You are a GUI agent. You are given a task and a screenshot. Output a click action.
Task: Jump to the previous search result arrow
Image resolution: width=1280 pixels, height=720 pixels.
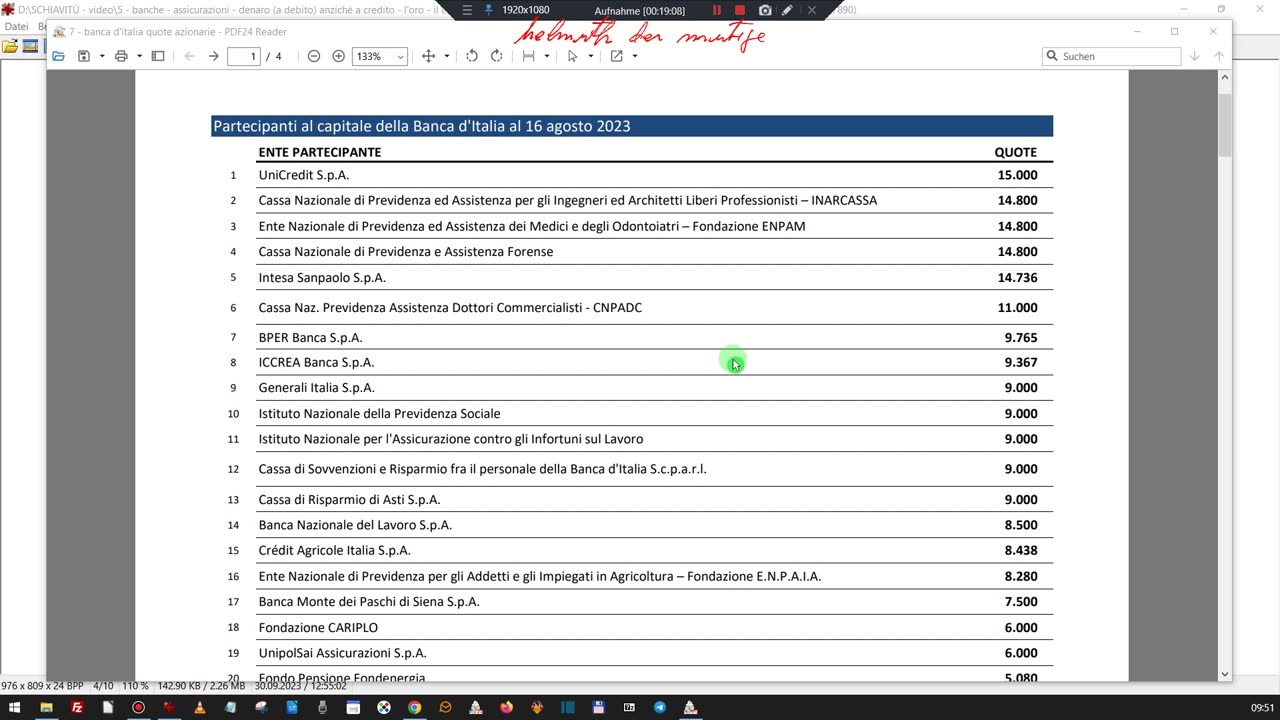click(1218, 56)
